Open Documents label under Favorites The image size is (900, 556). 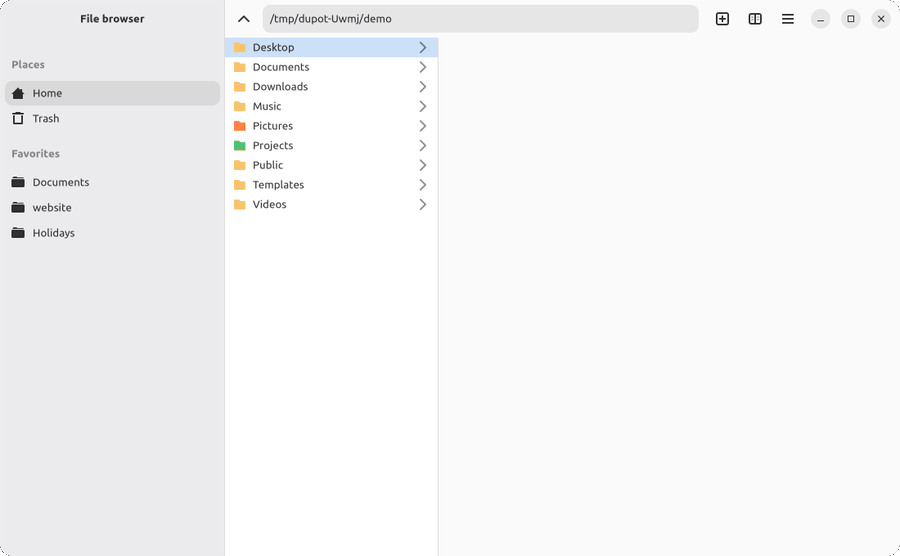(x=61, y=182)
